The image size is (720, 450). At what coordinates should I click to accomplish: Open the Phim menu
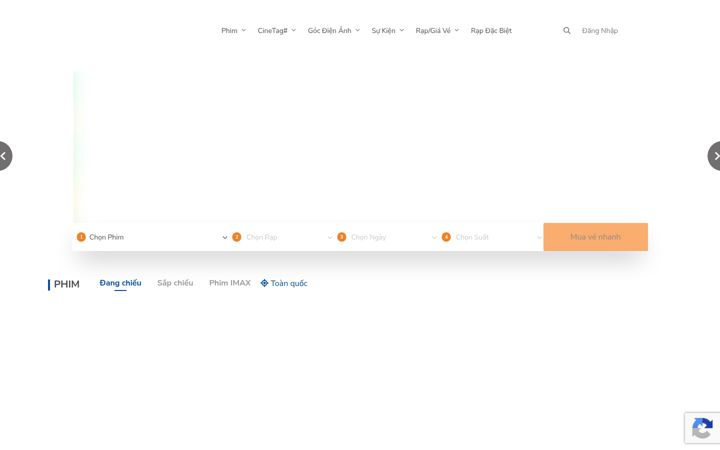pos(234,31)
